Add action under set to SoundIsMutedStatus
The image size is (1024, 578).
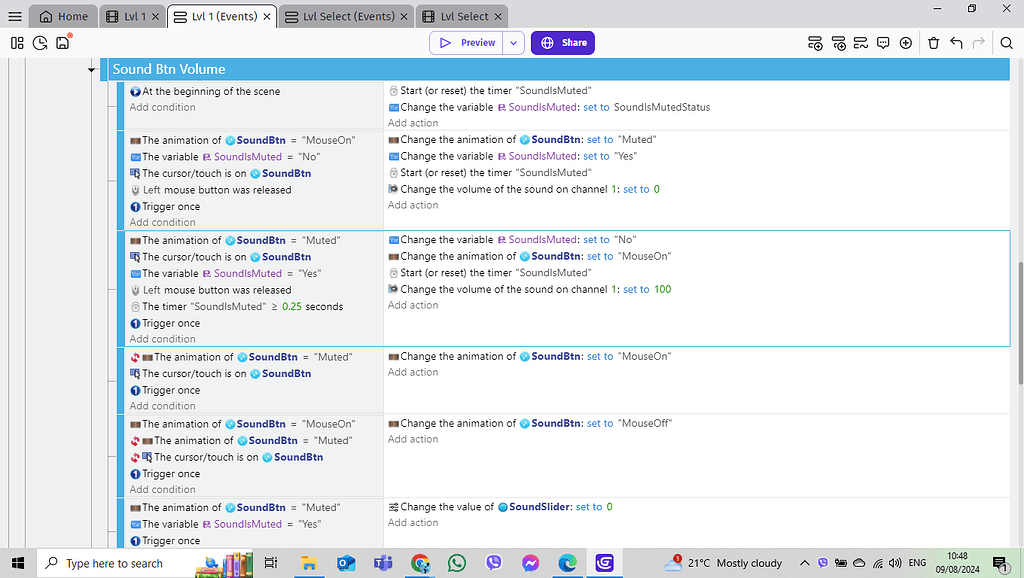[x=413, y=123]
